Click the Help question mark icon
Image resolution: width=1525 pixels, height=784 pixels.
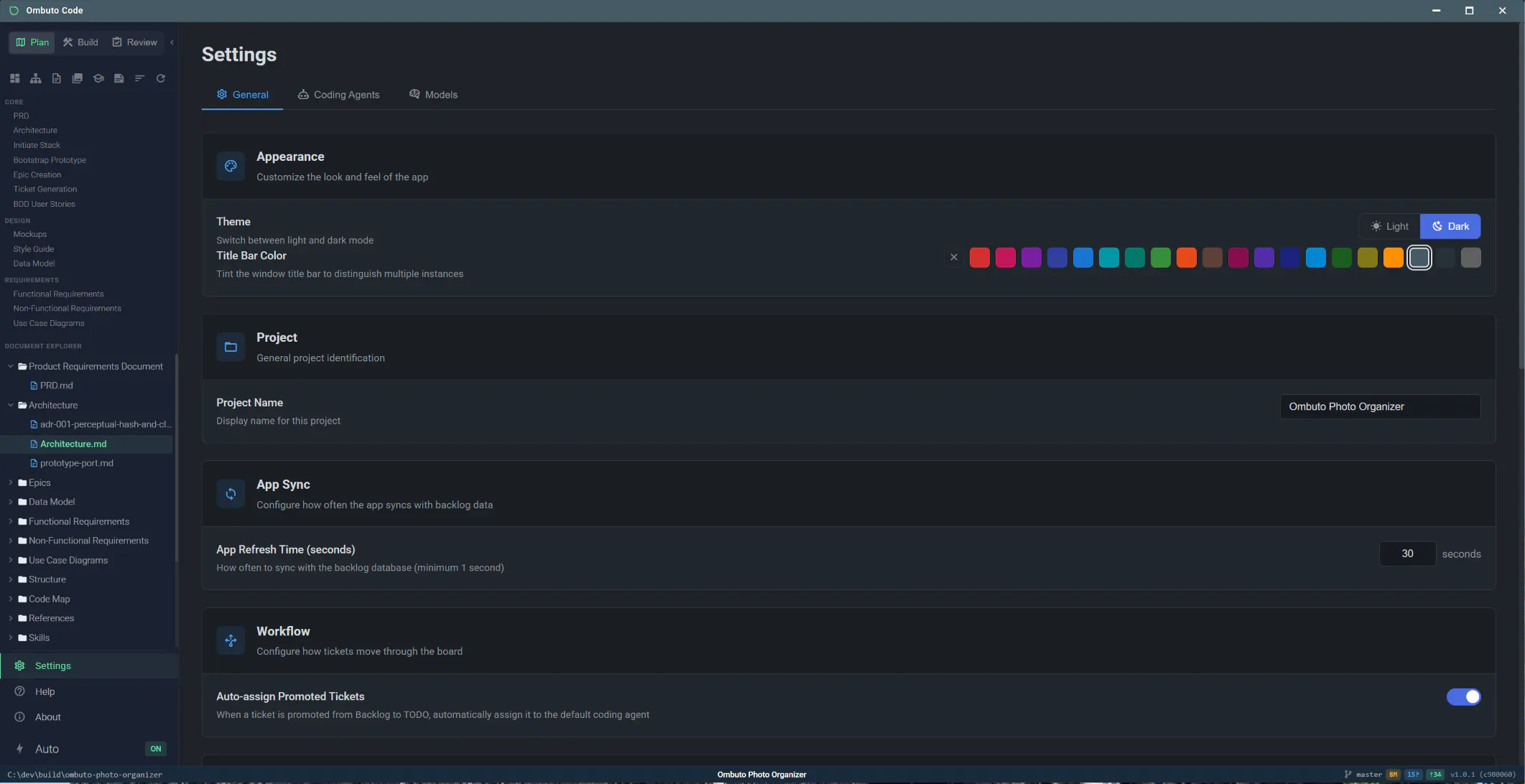click(20, 691)
